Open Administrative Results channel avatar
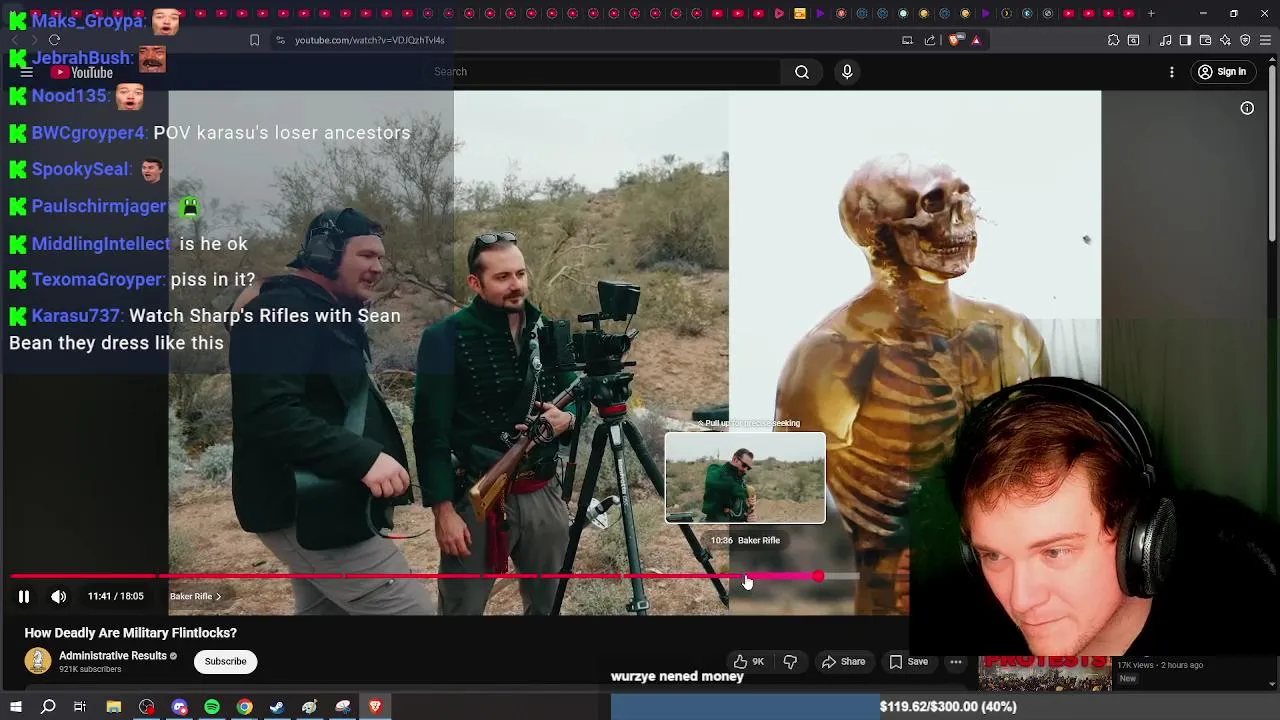 click(38, 661)
